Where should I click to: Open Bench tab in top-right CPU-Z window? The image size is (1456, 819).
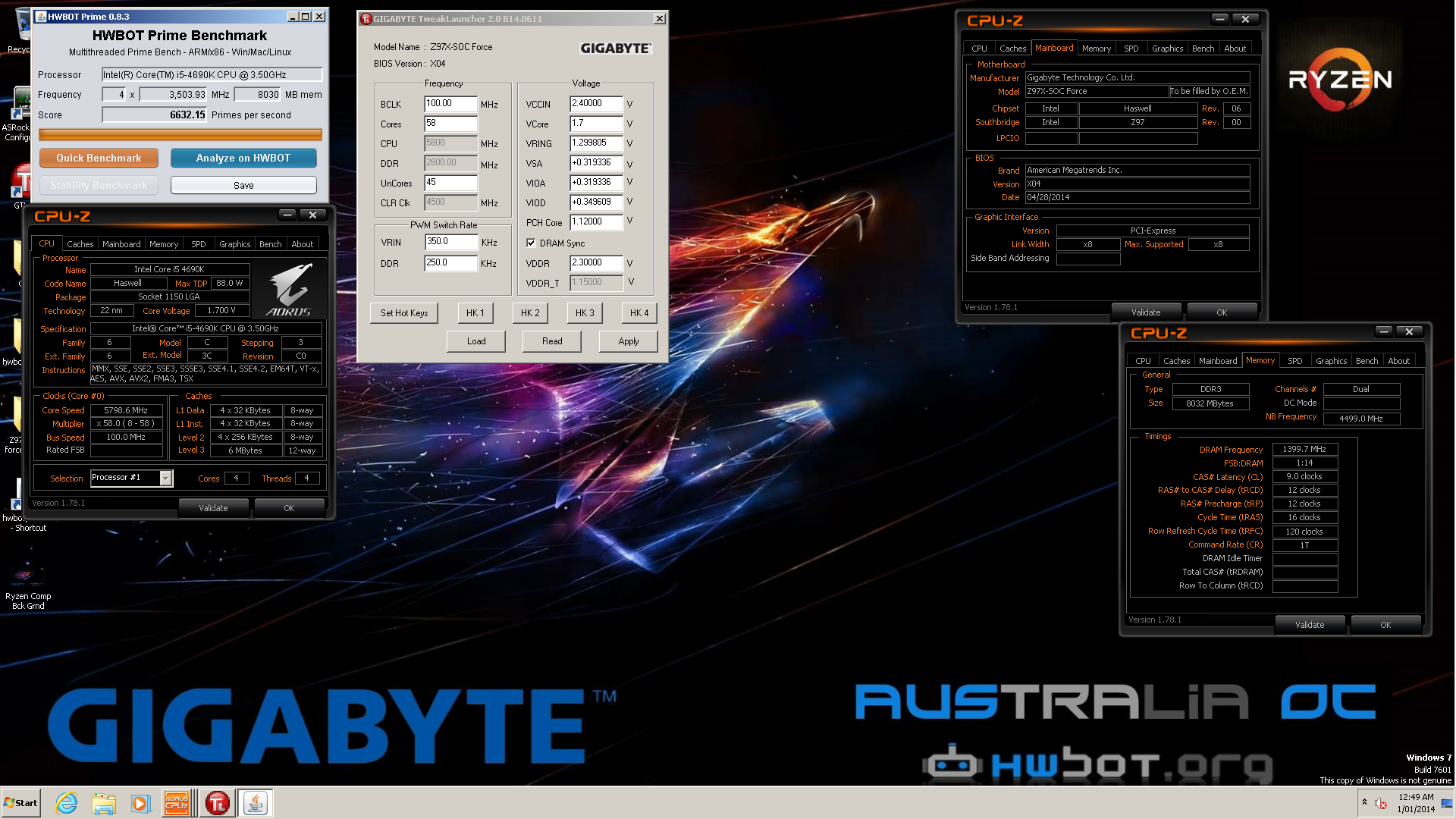coord(1203,49)
